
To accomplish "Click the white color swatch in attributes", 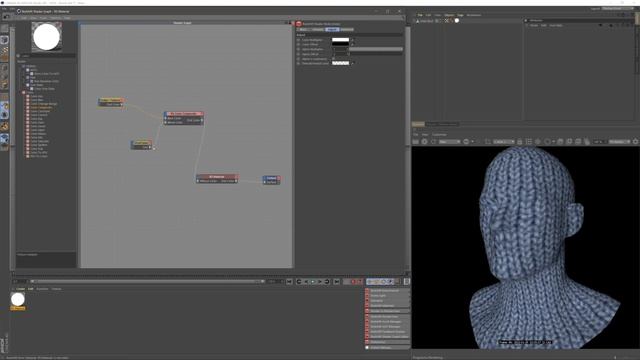I will [x=340, y=40].
